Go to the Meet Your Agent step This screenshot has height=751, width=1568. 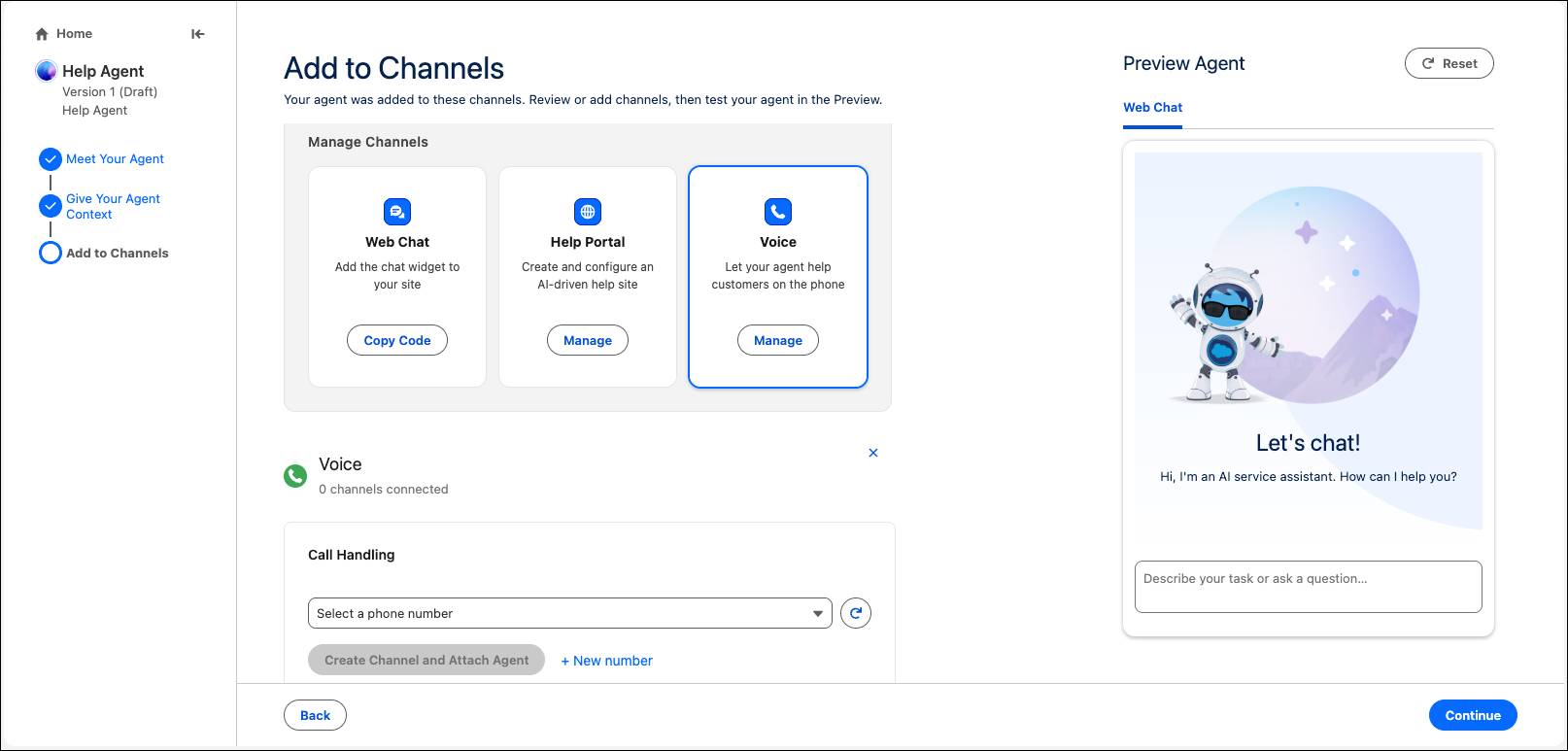click(x=115, y=159)
